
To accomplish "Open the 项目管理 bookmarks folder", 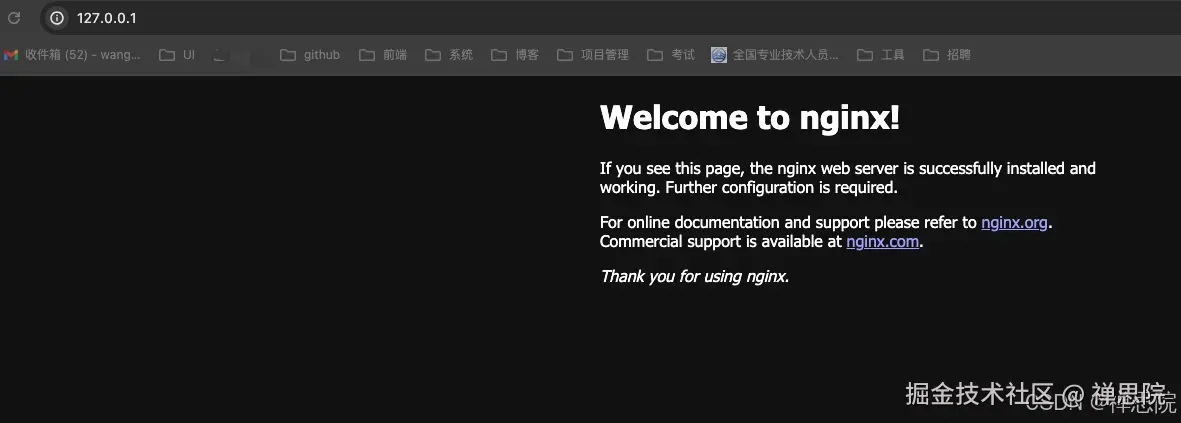I will pos(594,55).
